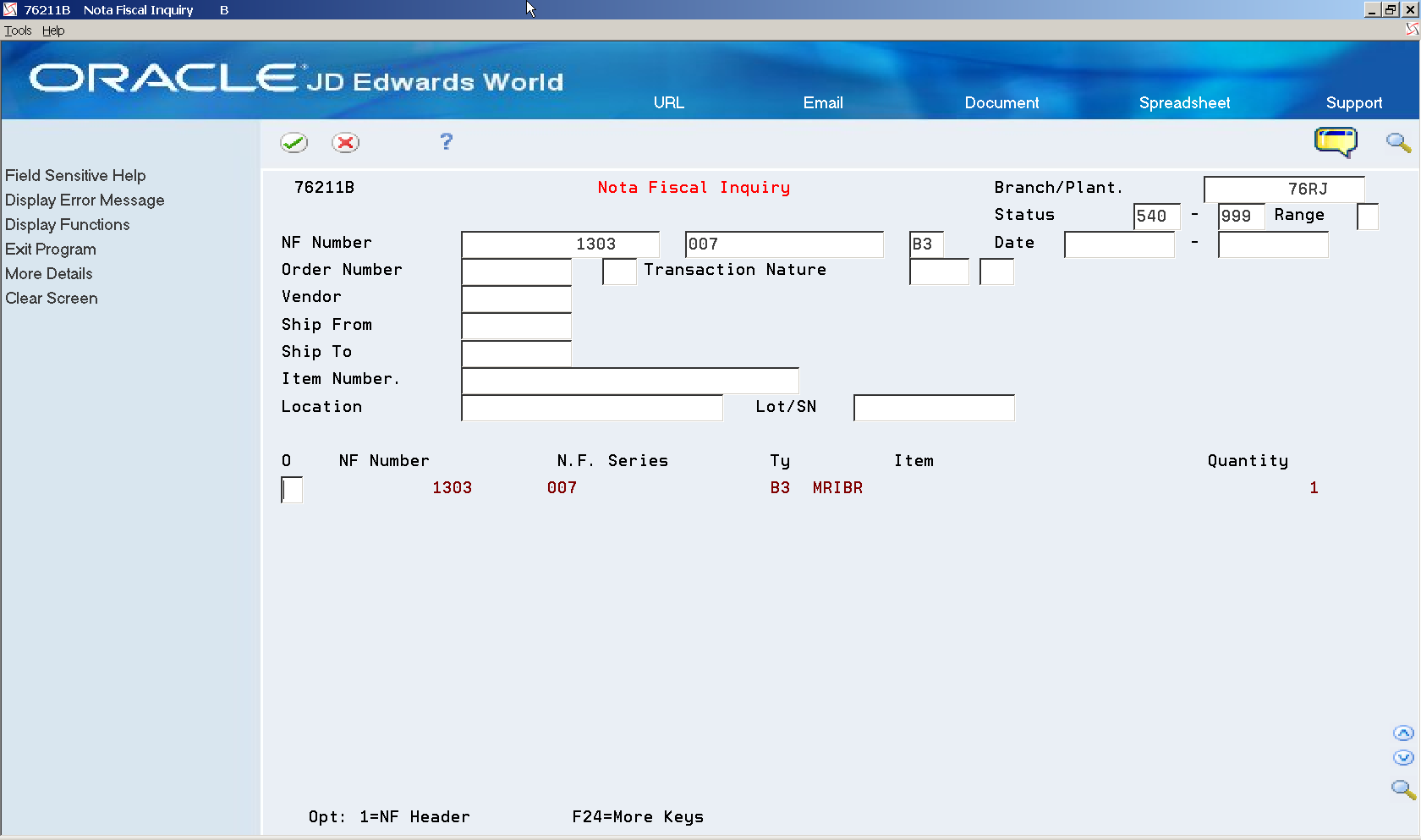Select Display Functions in the sidebar
Image resolution: width=1421 pixels, height=840 pixels.
pos(68,224)
